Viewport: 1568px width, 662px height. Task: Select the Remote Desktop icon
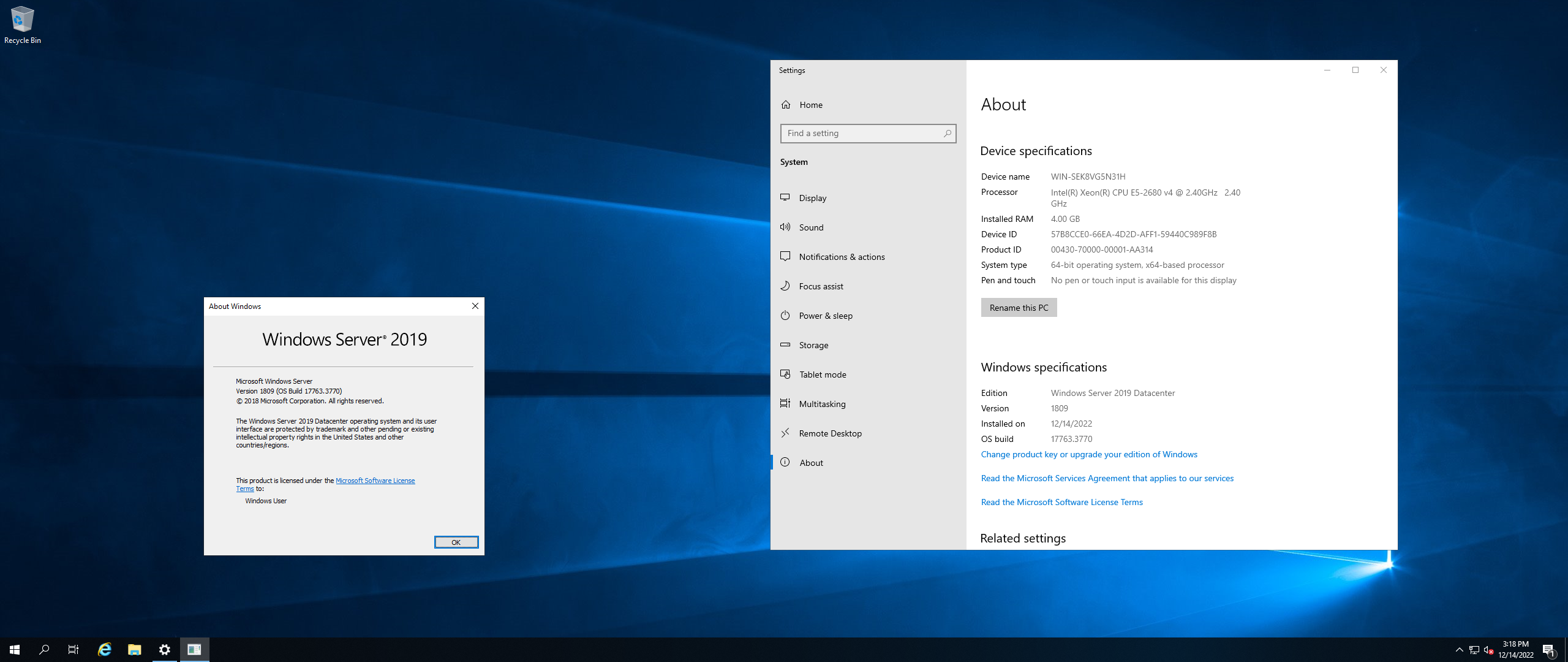pyautogui.click(x=785, y=433)
